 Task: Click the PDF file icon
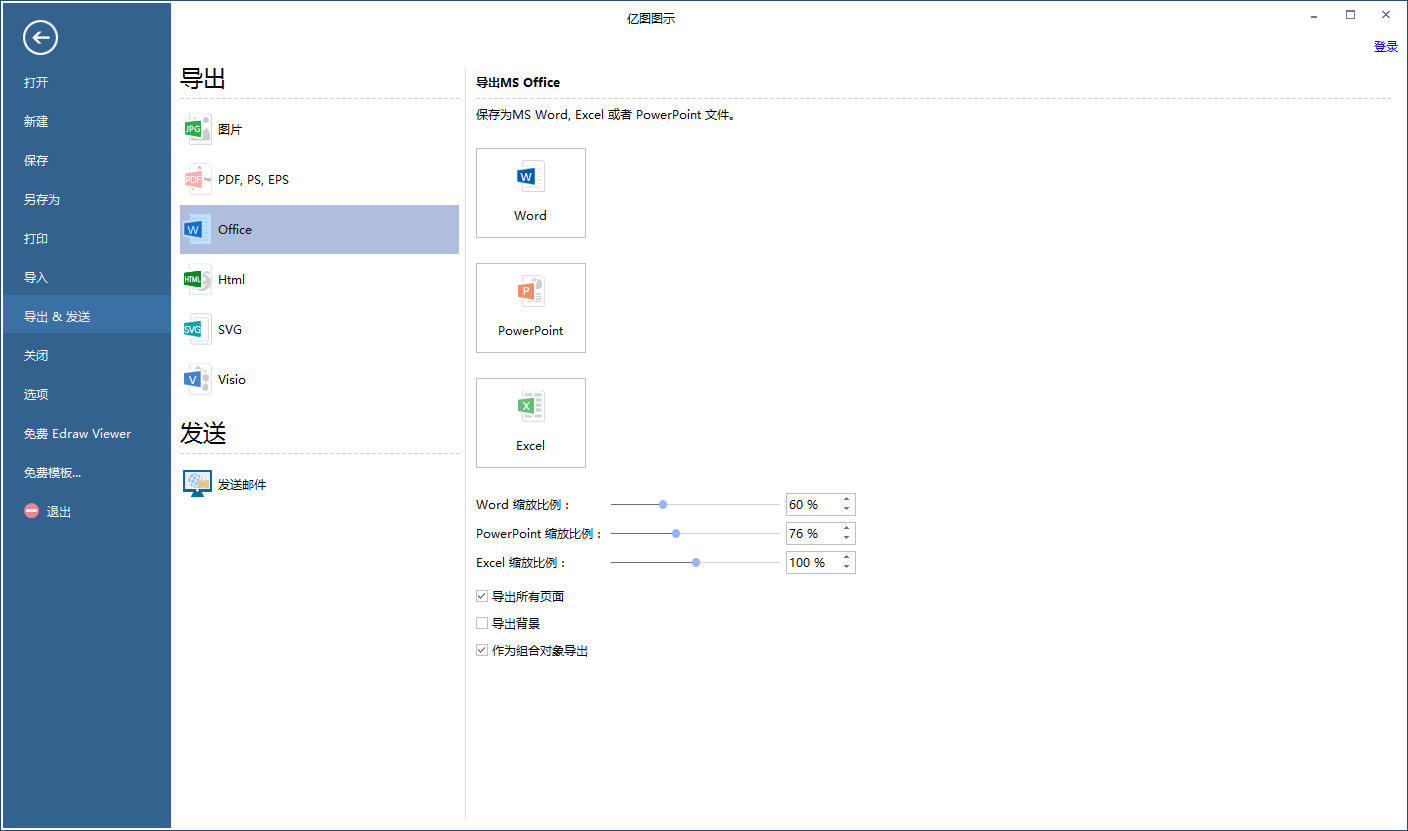197,179
